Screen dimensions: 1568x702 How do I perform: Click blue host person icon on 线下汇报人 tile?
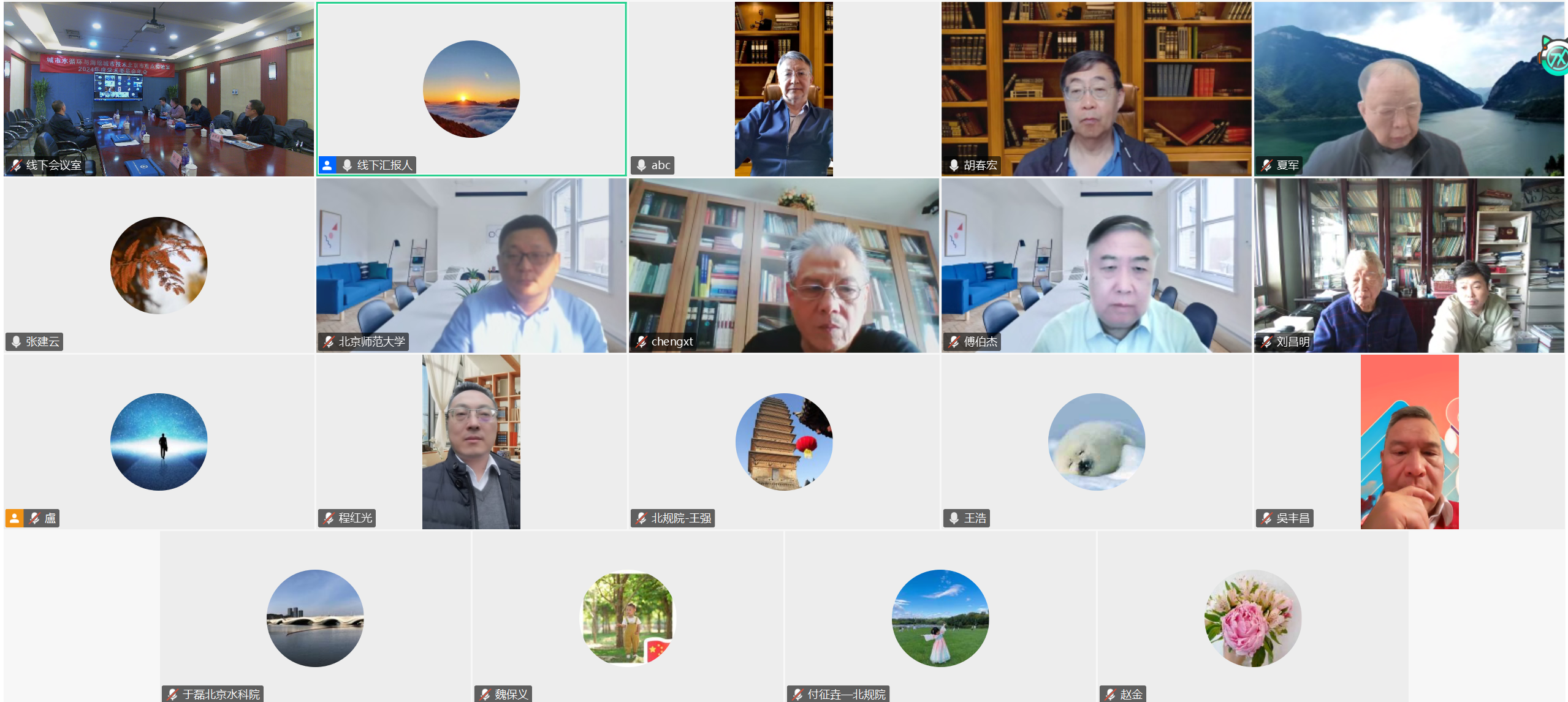(x=327, y=165)
